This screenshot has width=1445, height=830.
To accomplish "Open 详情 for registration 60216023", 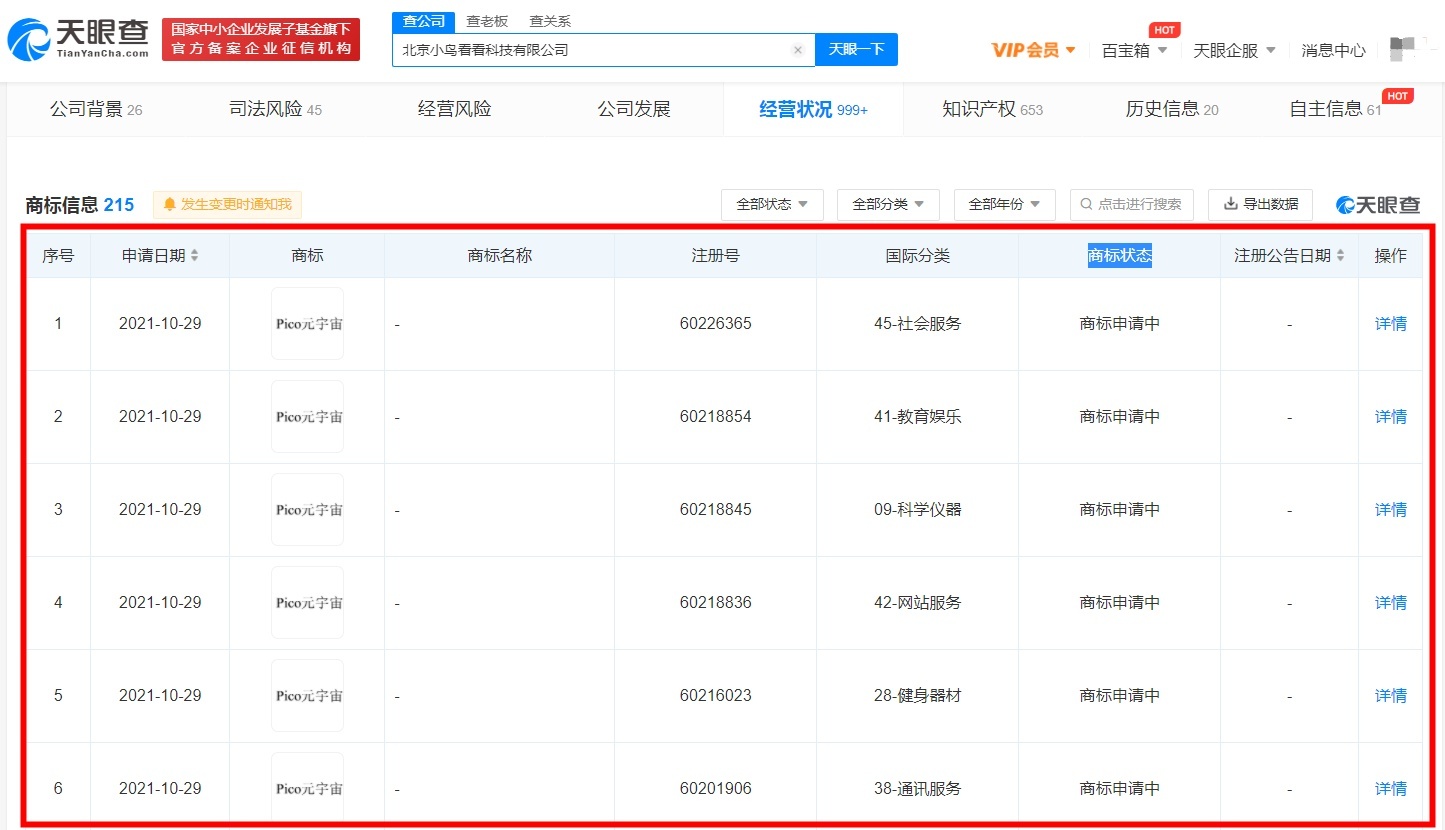I will [x=1390, y=696].
